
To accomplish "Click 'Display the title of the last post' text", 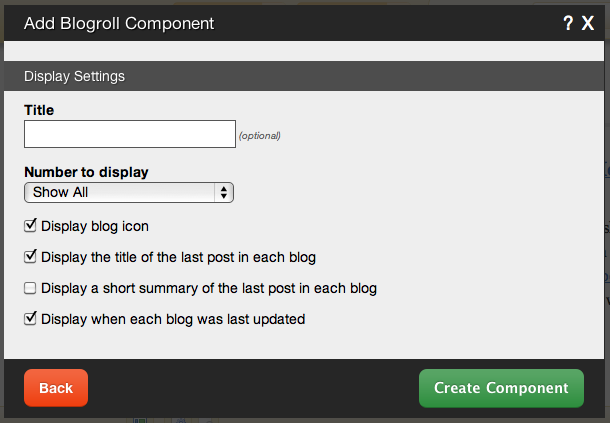I will click(x=178, y=257).
